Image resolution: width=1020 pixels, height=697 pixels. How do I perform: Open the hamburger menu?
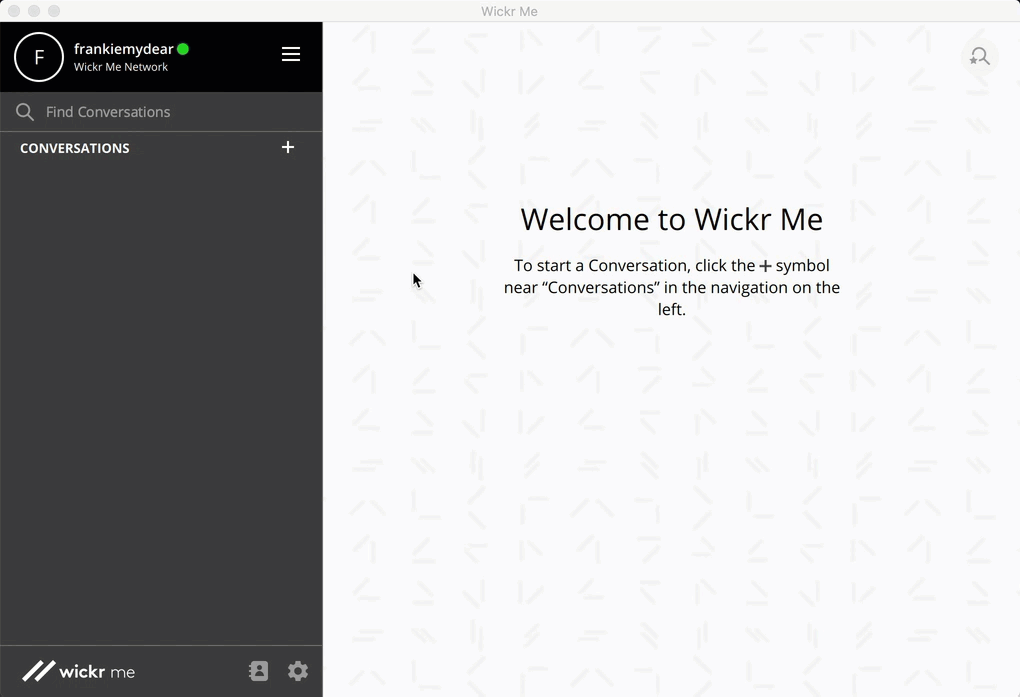pos(291,54)
